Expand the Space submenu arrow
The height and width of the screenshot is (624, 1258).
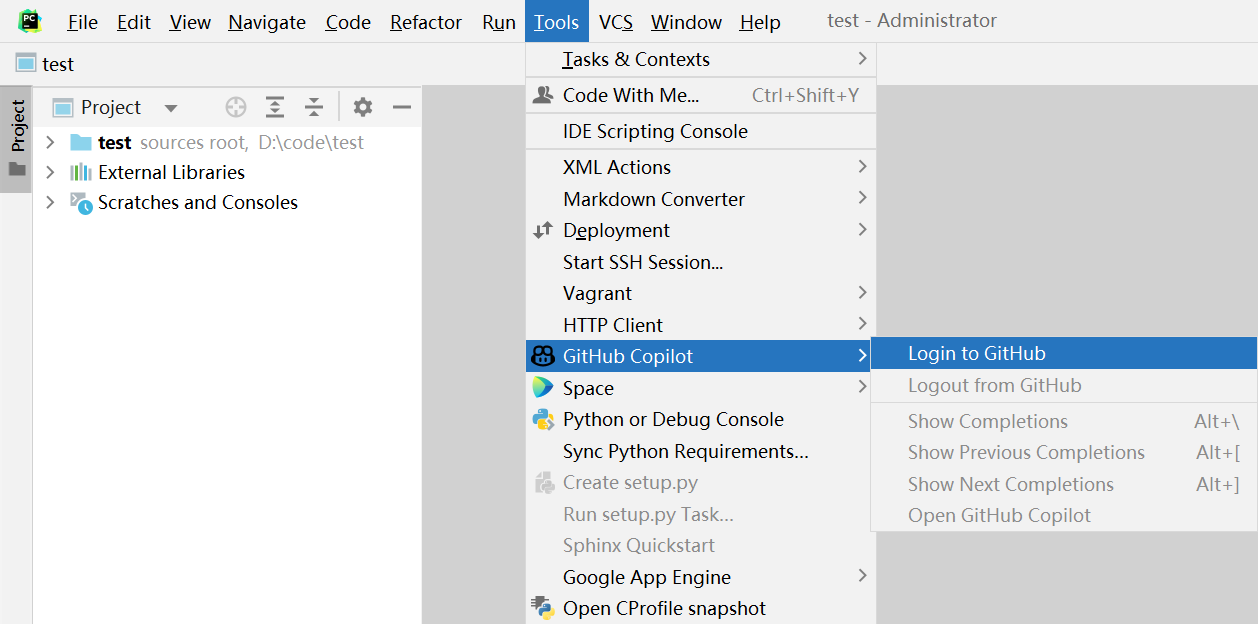862,387
